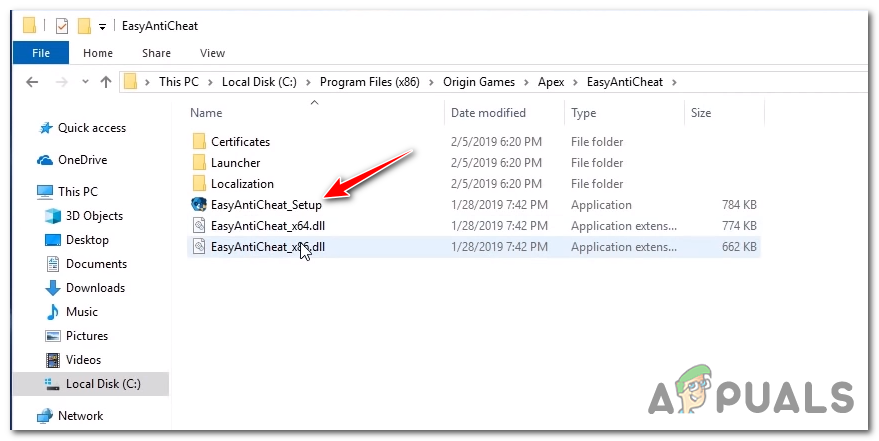Select the Localization folder icon

199,183
